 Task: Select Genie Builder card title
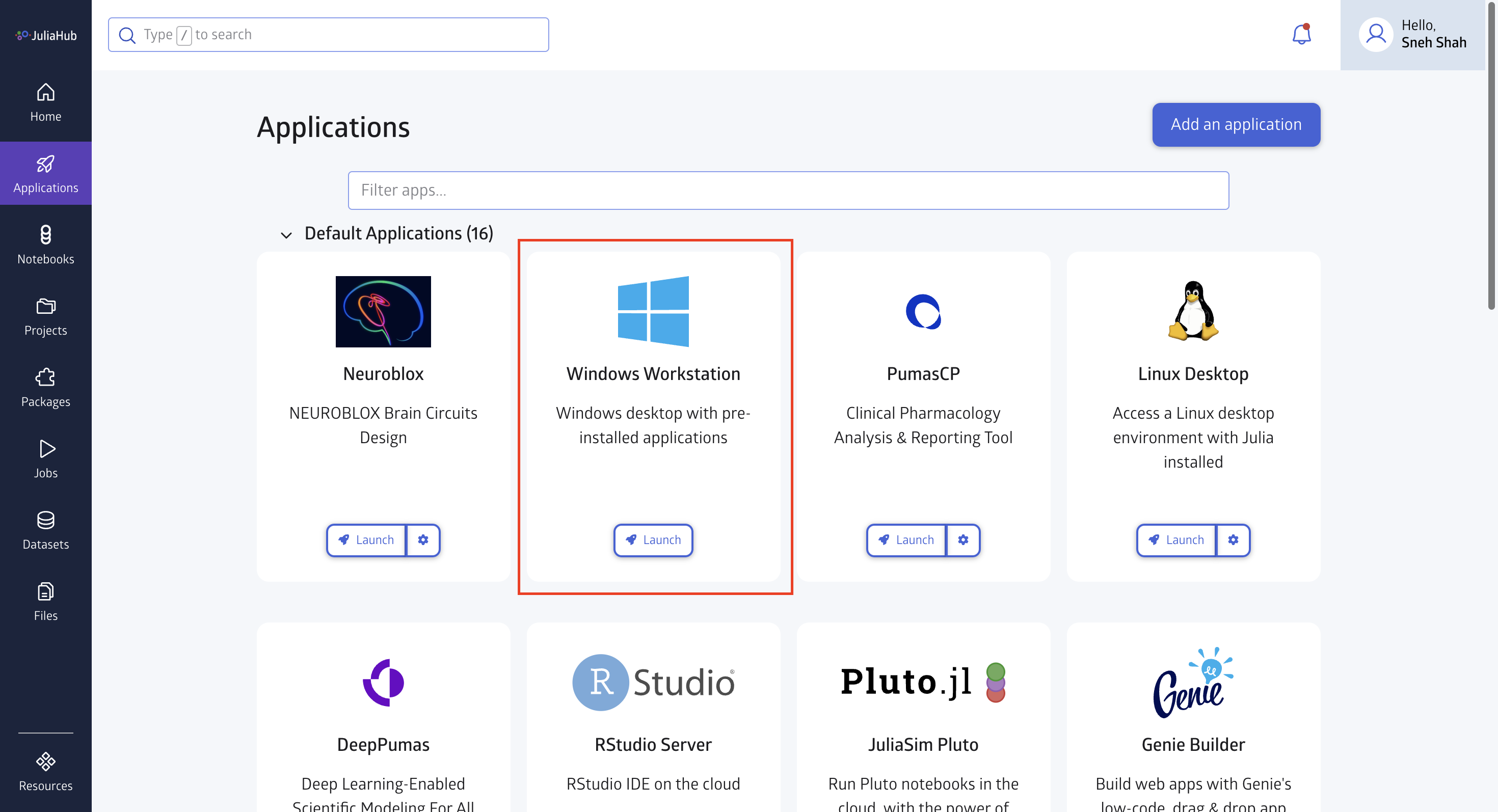pos(1193,745)
